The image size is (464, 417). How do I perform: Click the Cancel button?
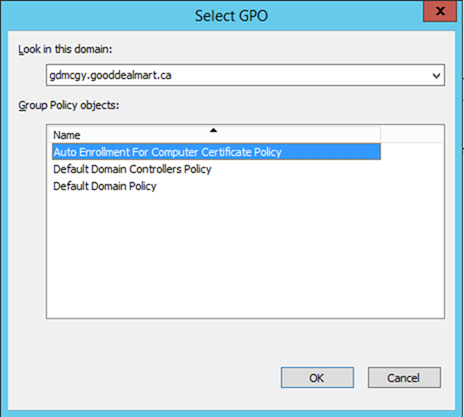tap(404, 378)
